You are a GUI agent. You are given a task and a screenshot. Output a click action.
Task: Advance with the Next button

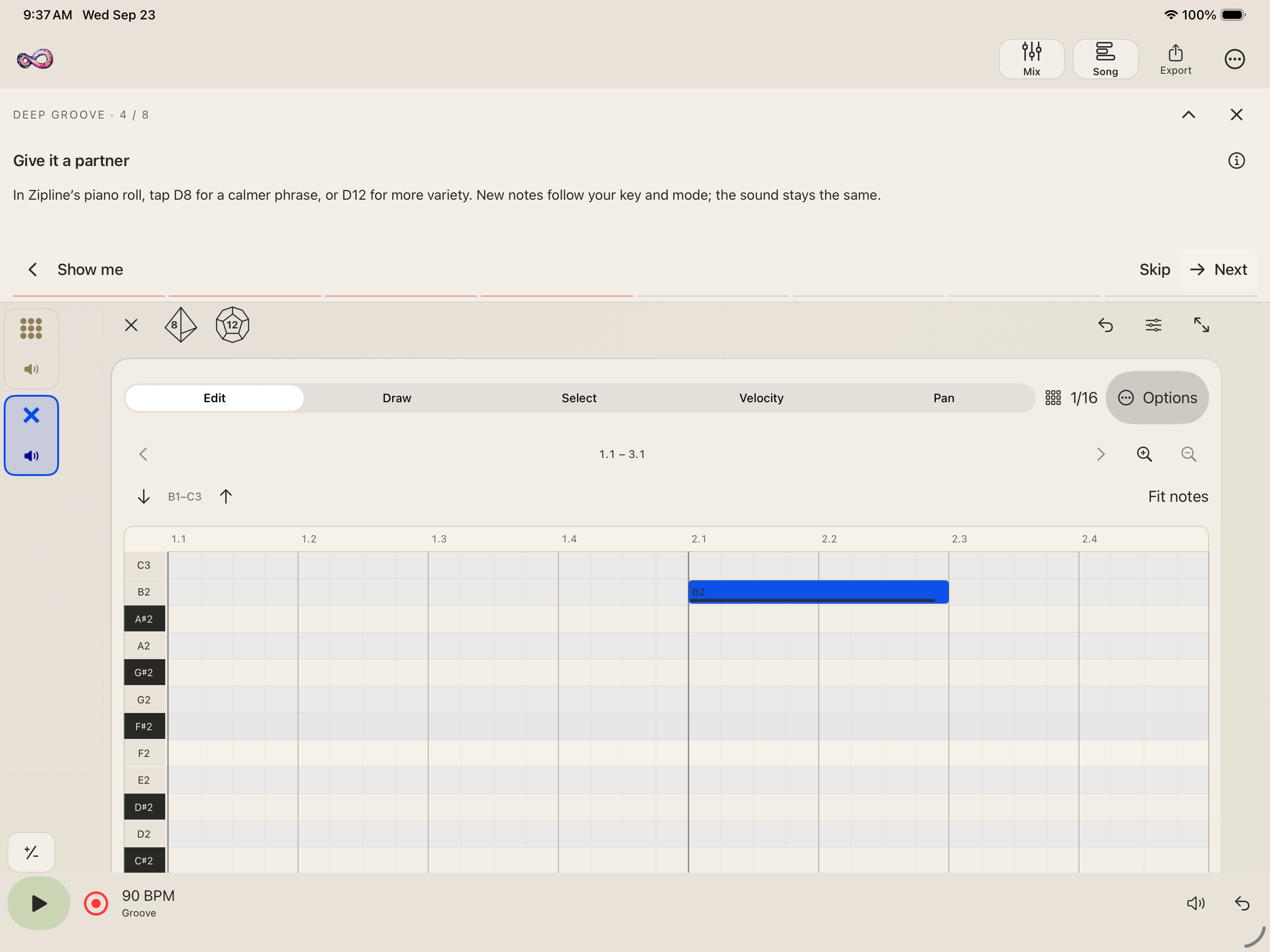(x=1218, y=270)
